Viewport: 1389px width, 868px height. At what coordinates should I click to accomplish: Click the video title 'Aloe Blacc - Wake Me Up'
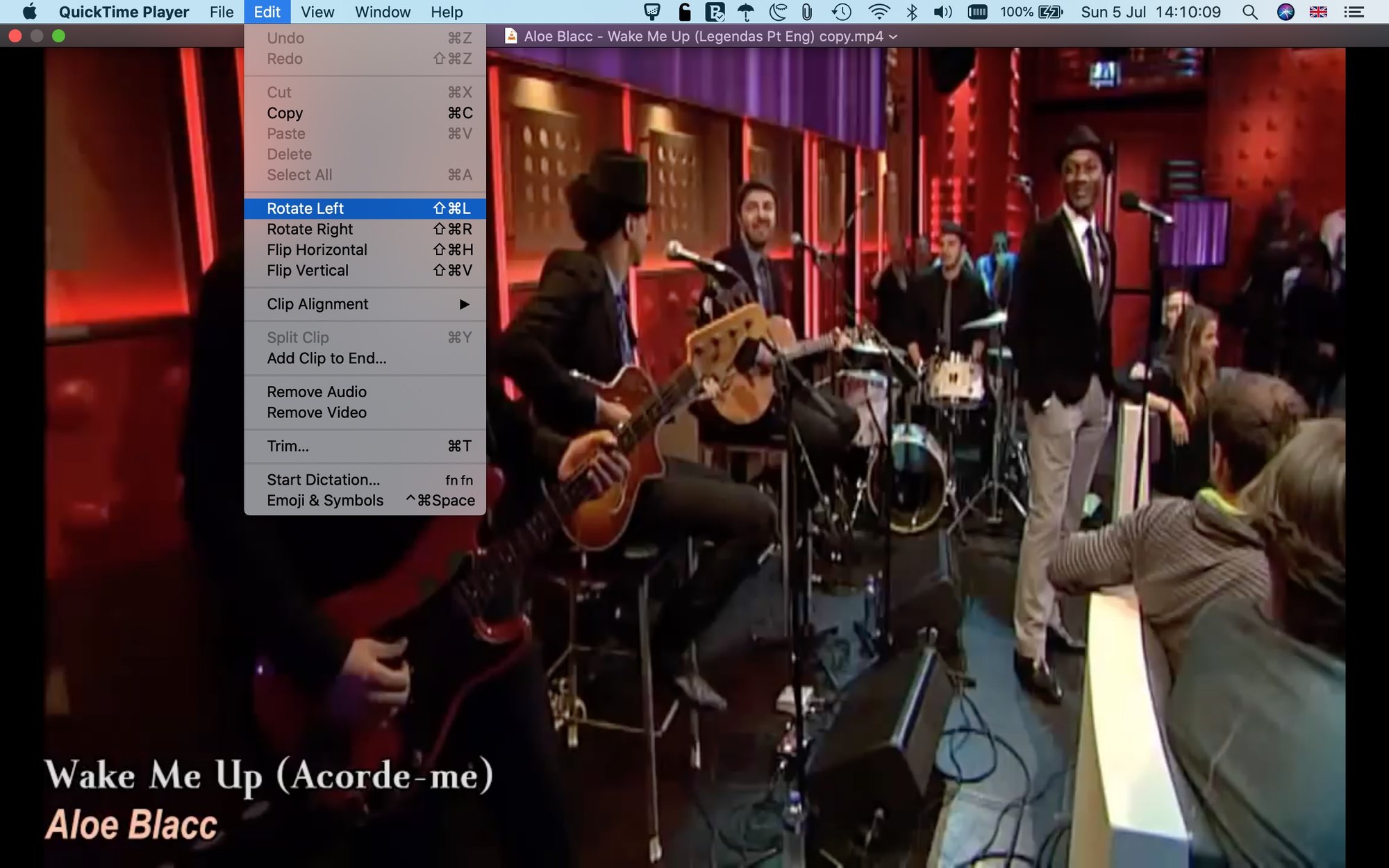(704, 36)
